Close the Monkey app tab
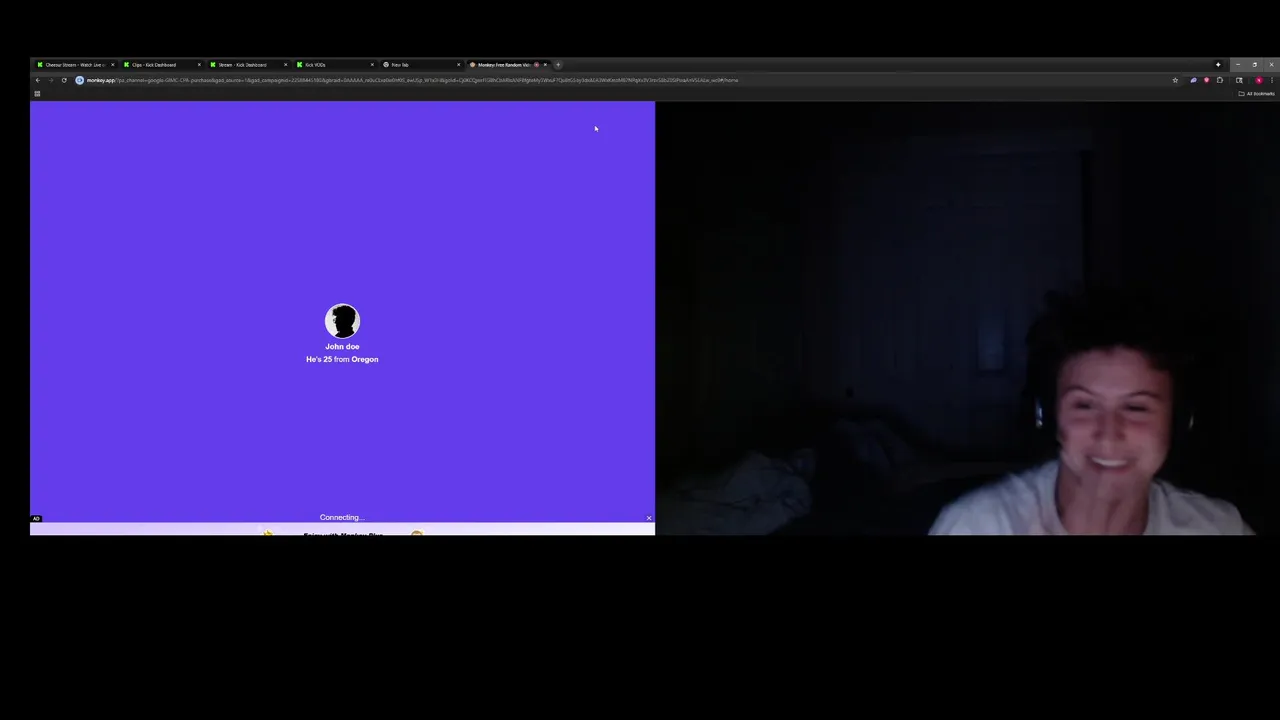This screenshot has height=720, width=1280. coord(545,65)
